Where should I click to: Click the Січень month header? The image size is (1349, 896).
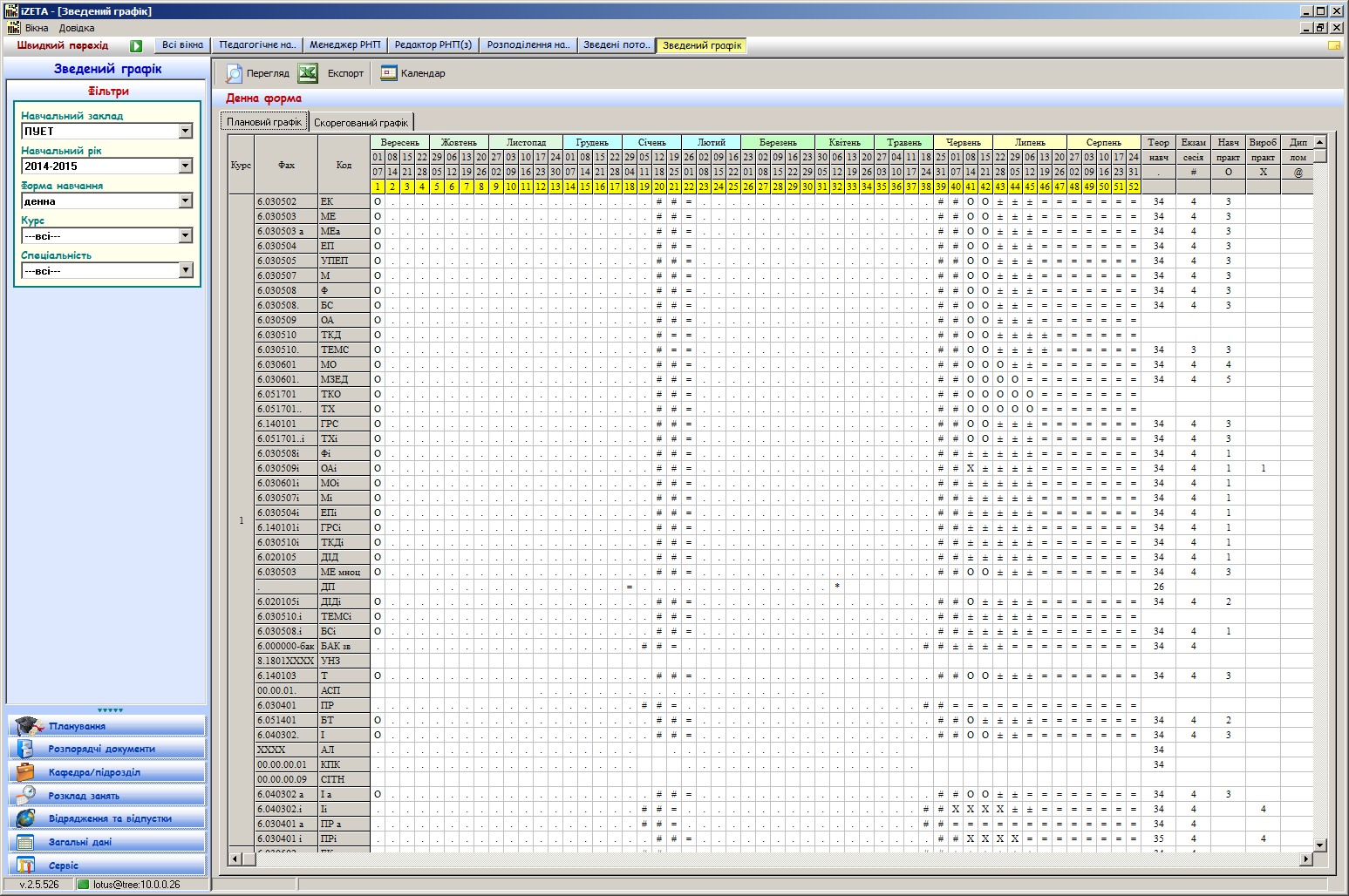(x=651, y=142)
